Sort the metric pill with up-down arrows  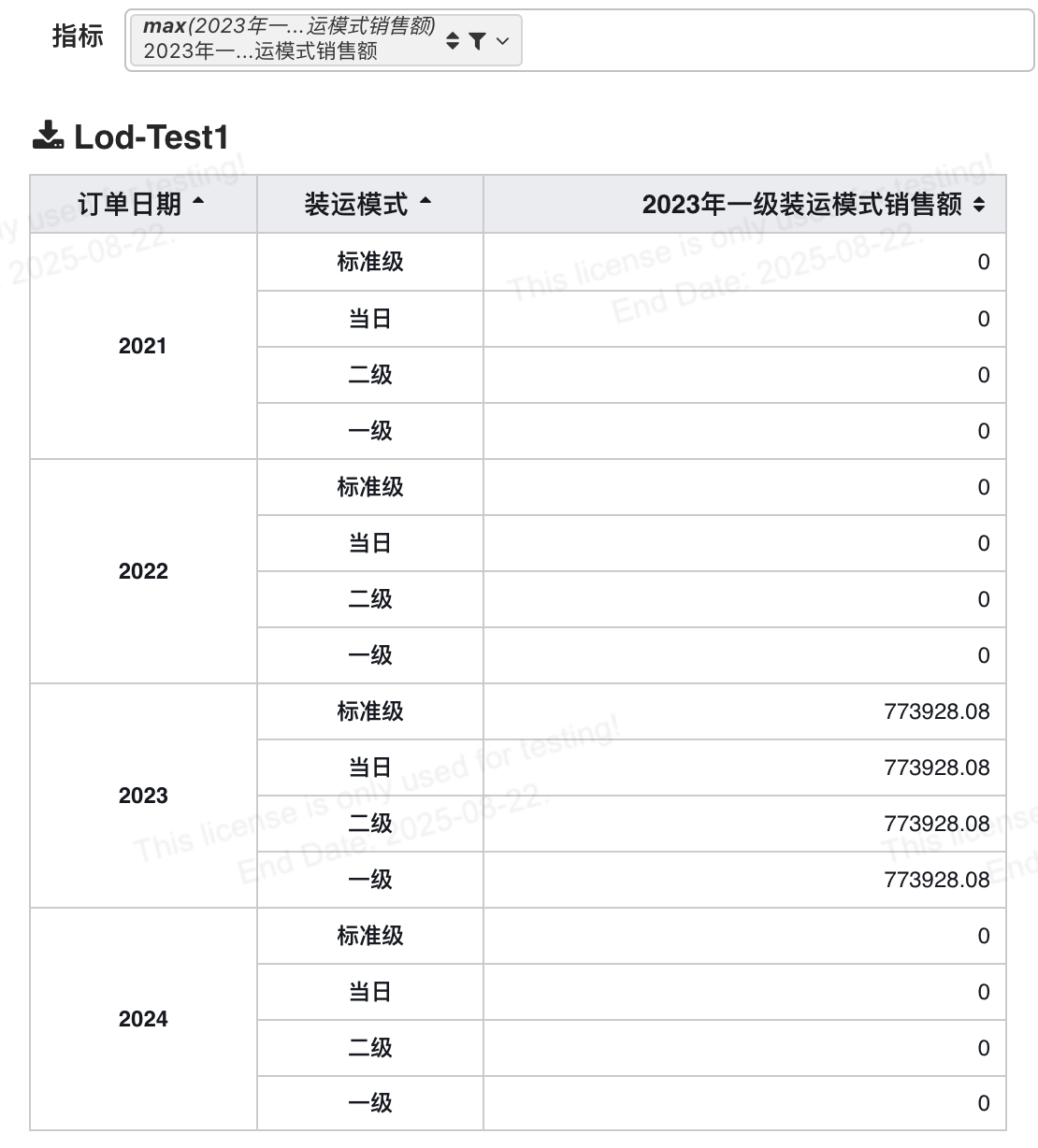[453, 40]
